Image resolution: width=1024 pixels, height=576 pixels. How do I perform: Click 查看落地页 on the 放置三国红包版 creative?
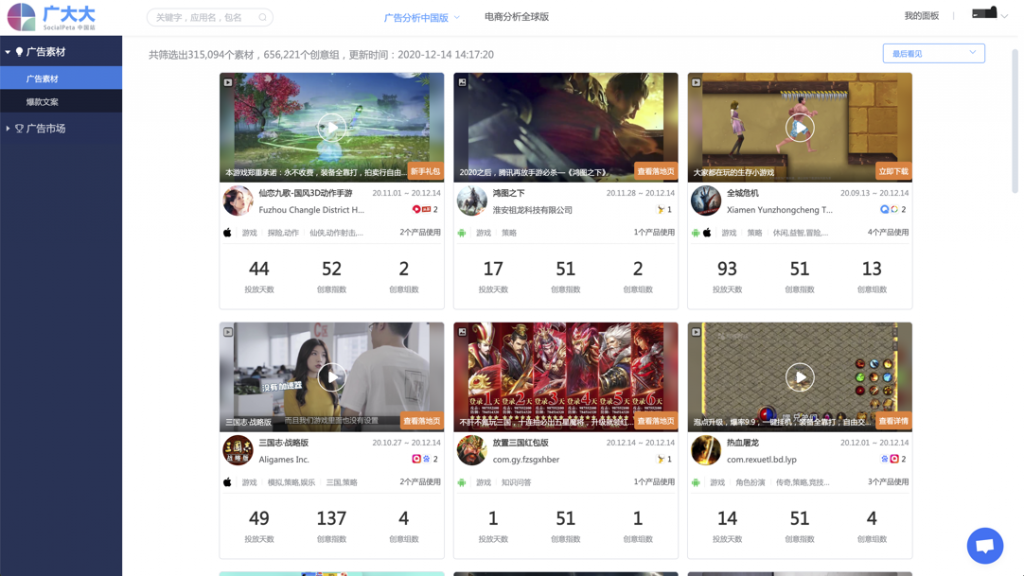[656, 421]
